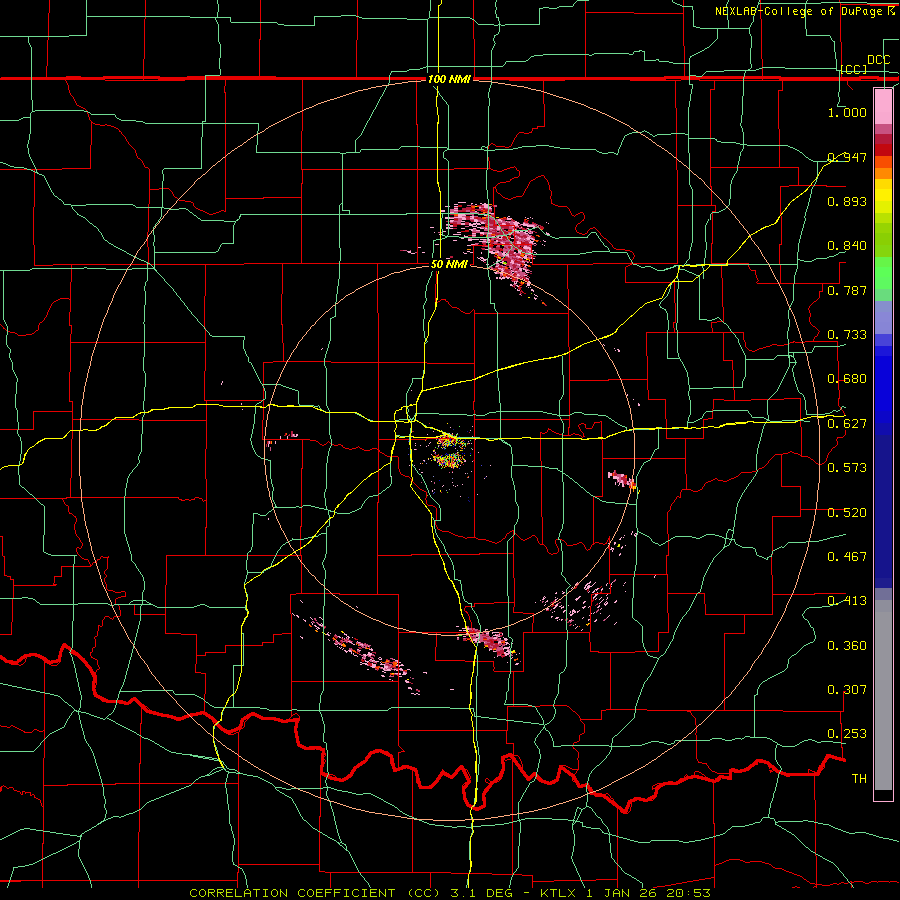Click the Correlation Coefficient KTLX caption

pyautogui.click(x=450, y=893)
